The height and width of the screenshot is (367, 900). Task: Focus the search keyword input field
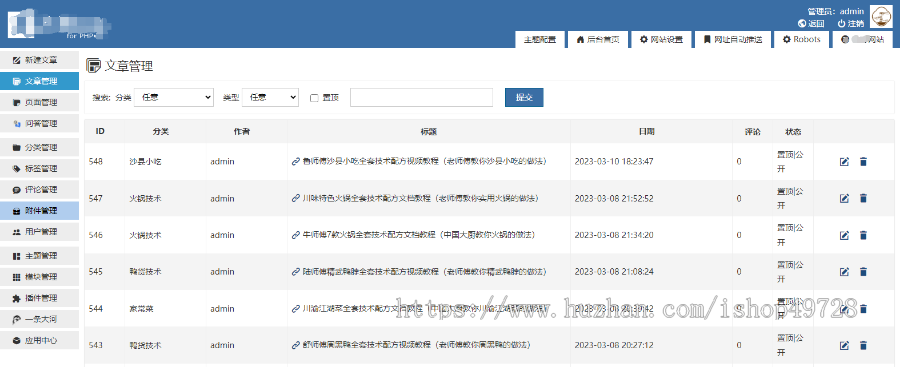point(421,98)
